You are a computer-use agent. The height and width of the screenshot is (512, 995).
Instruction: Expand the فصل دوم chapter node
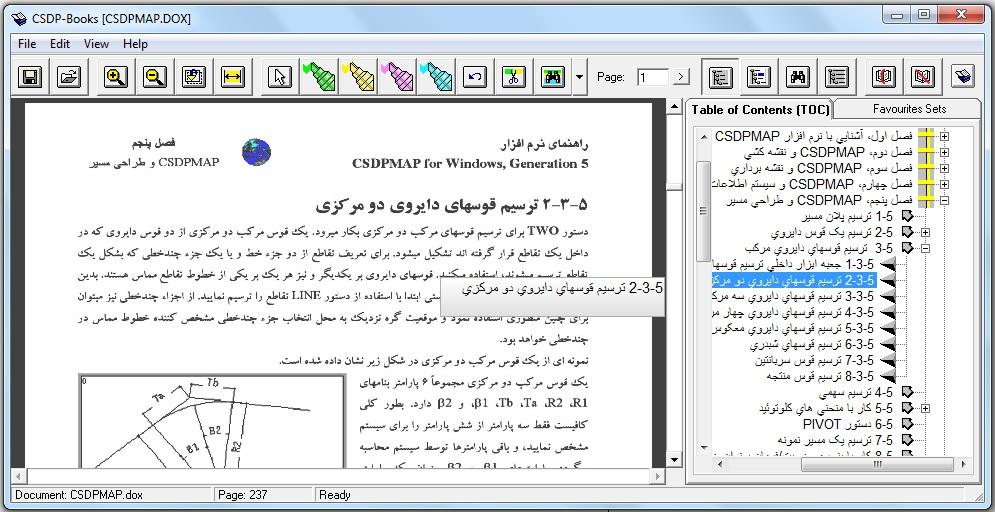tap(945, 152)
